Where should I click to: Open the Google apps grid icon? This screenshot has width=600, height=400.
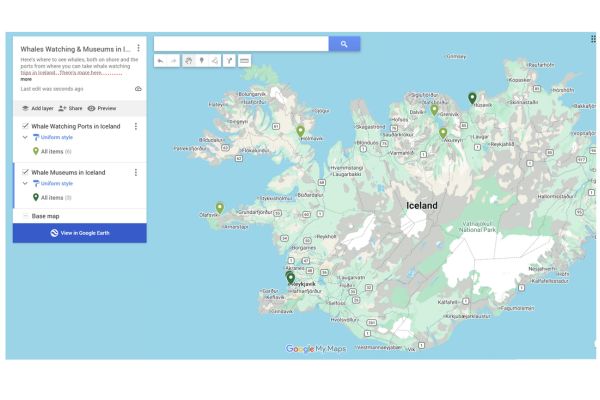[593, 39]
